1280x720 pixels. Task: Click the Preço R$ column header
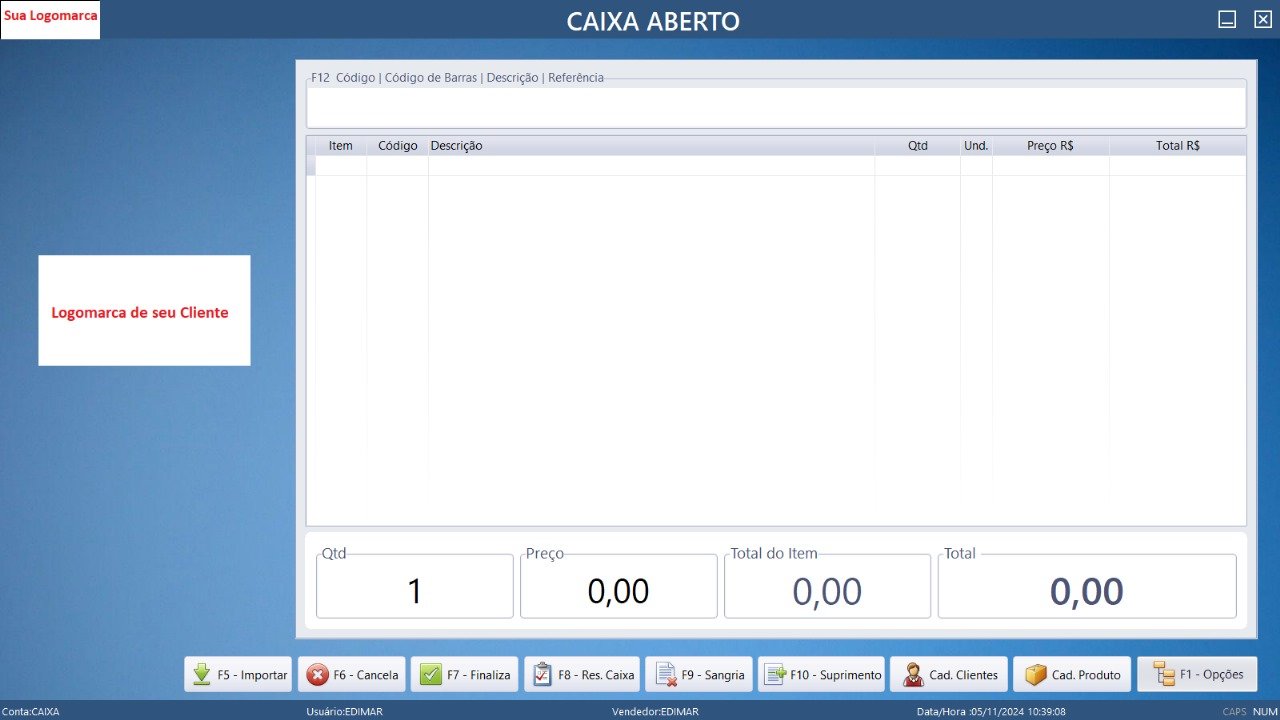(x=1050, y=146)
